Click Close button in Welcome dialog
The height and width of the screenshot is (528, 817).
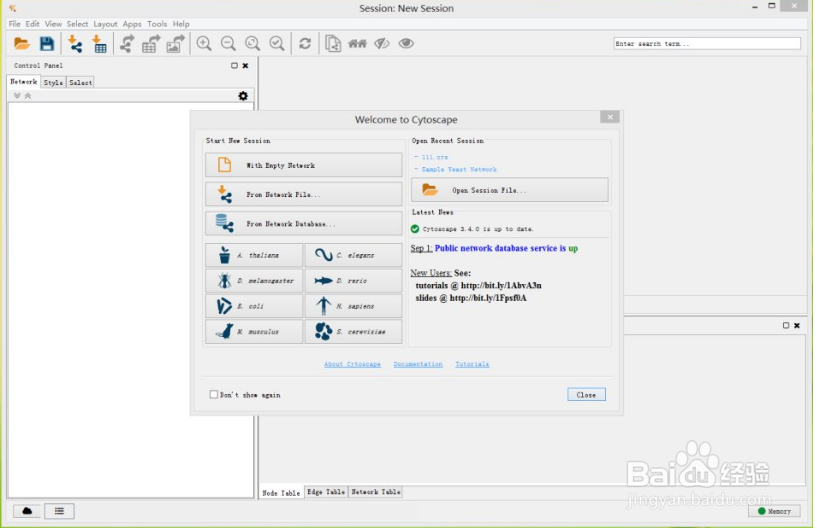point(586,395)
